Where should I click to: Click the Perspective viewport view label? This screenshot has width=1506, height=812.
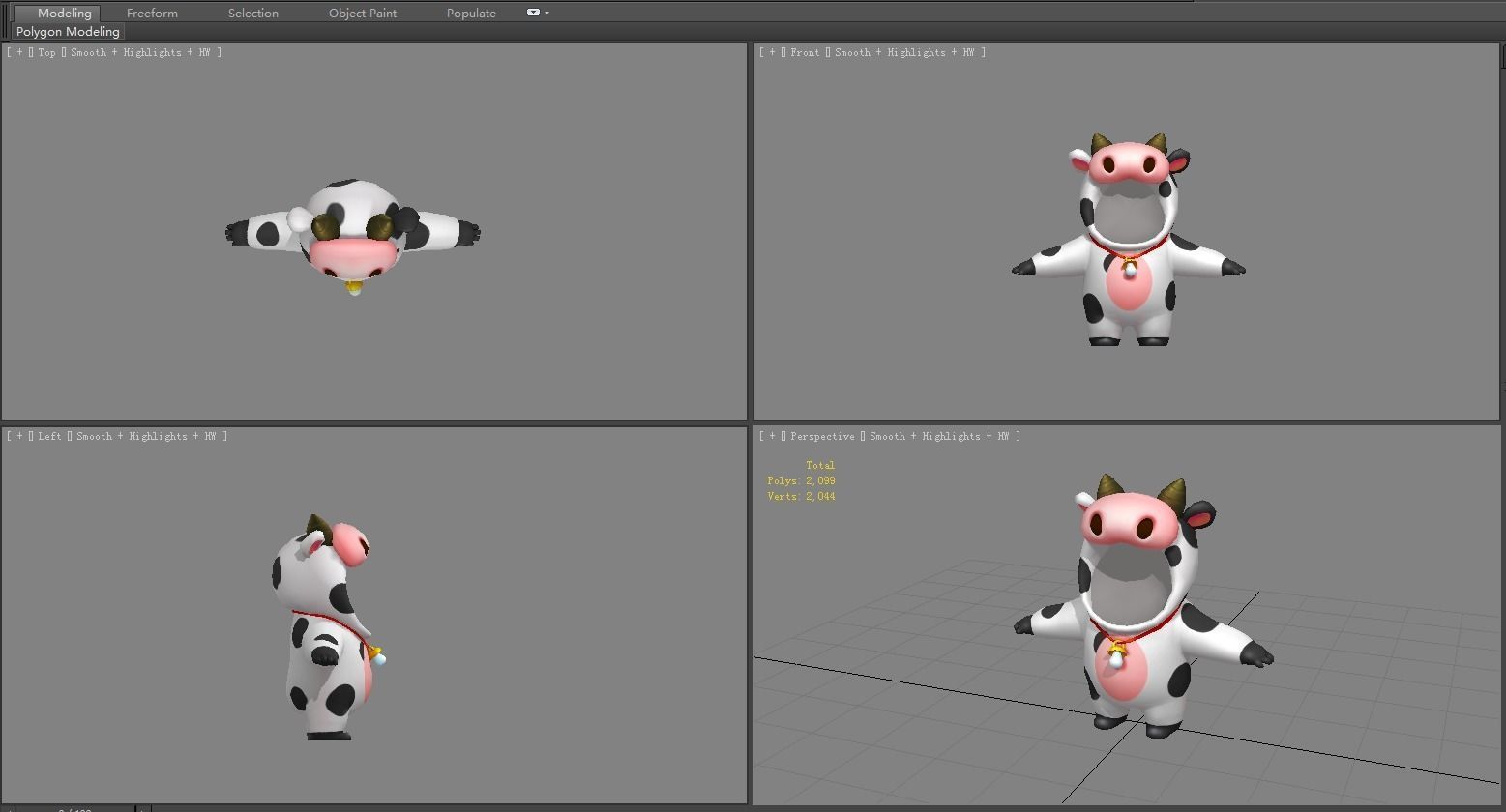822,436
